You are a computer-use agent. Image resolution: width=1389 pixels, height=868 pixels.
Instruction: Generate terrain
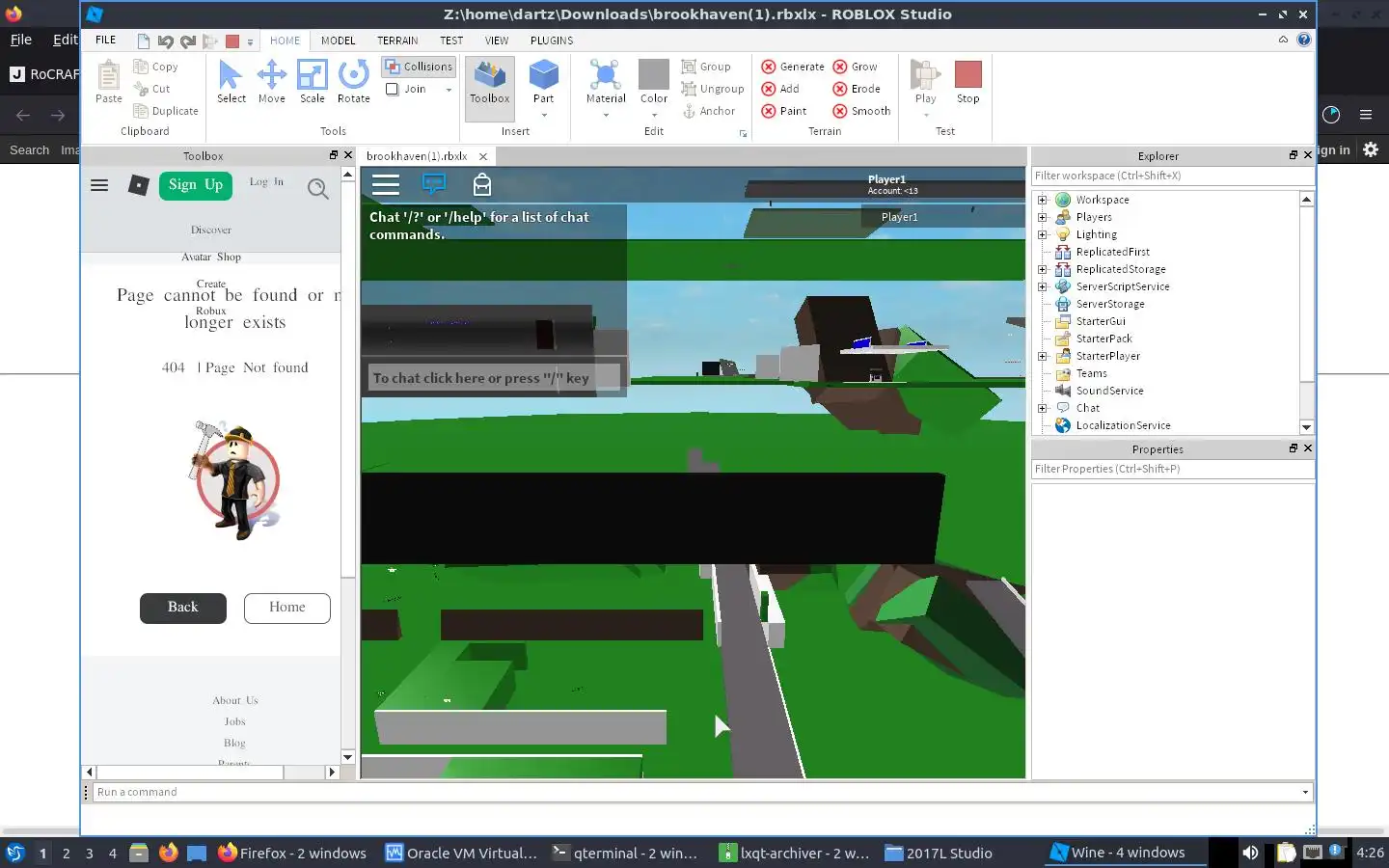pyautogui.click(x=793, y=67)
